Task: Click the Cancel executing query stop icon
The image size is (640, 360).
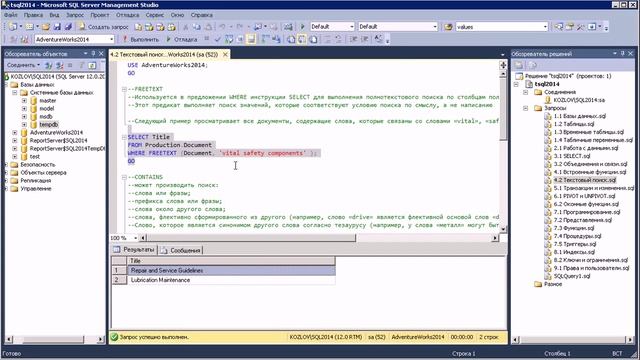Action: click(207, 39)
